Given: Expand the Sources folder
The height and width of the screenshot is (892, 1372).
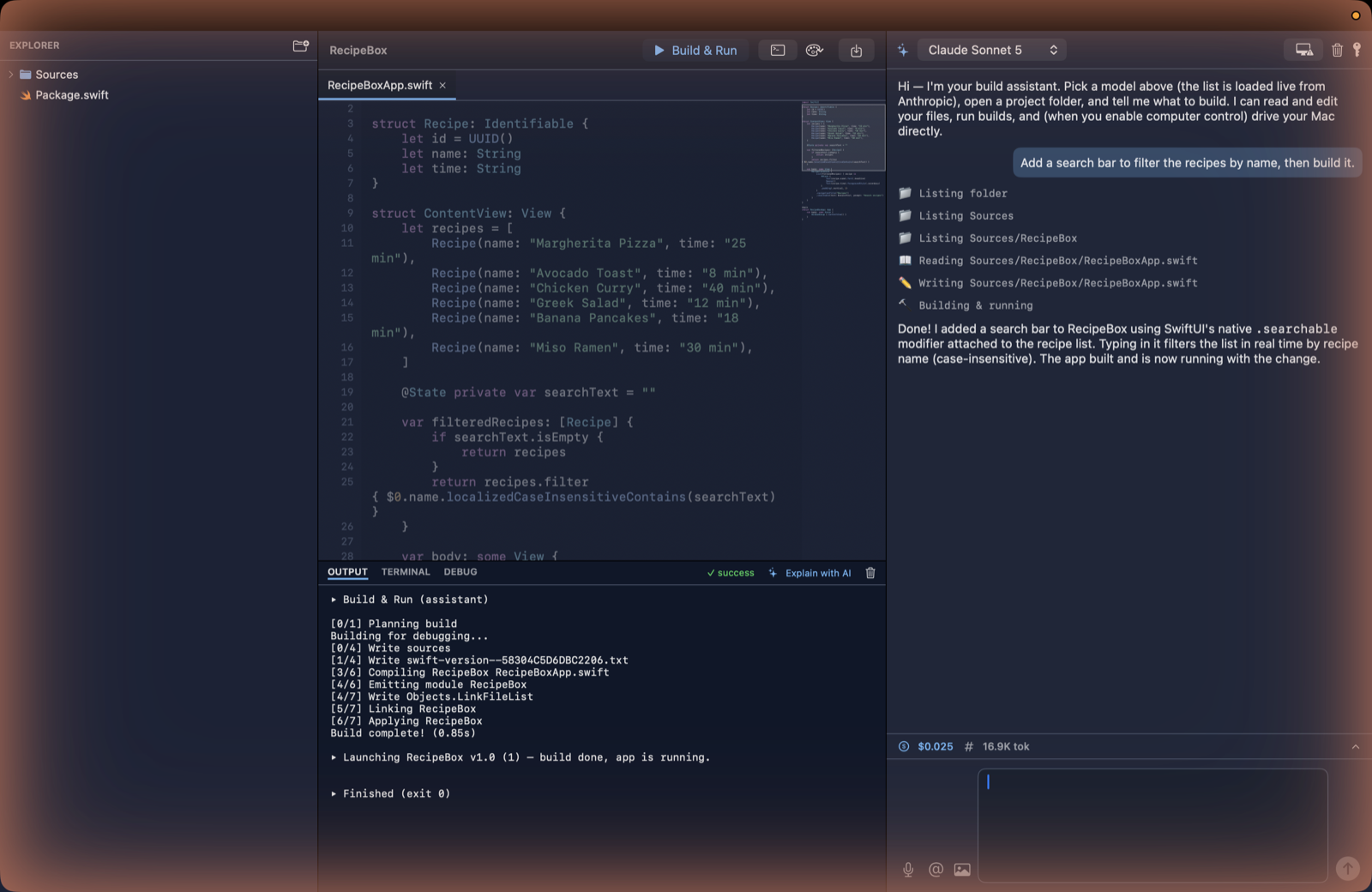Looking at the screenshot, I should click(x=11, y=75).
